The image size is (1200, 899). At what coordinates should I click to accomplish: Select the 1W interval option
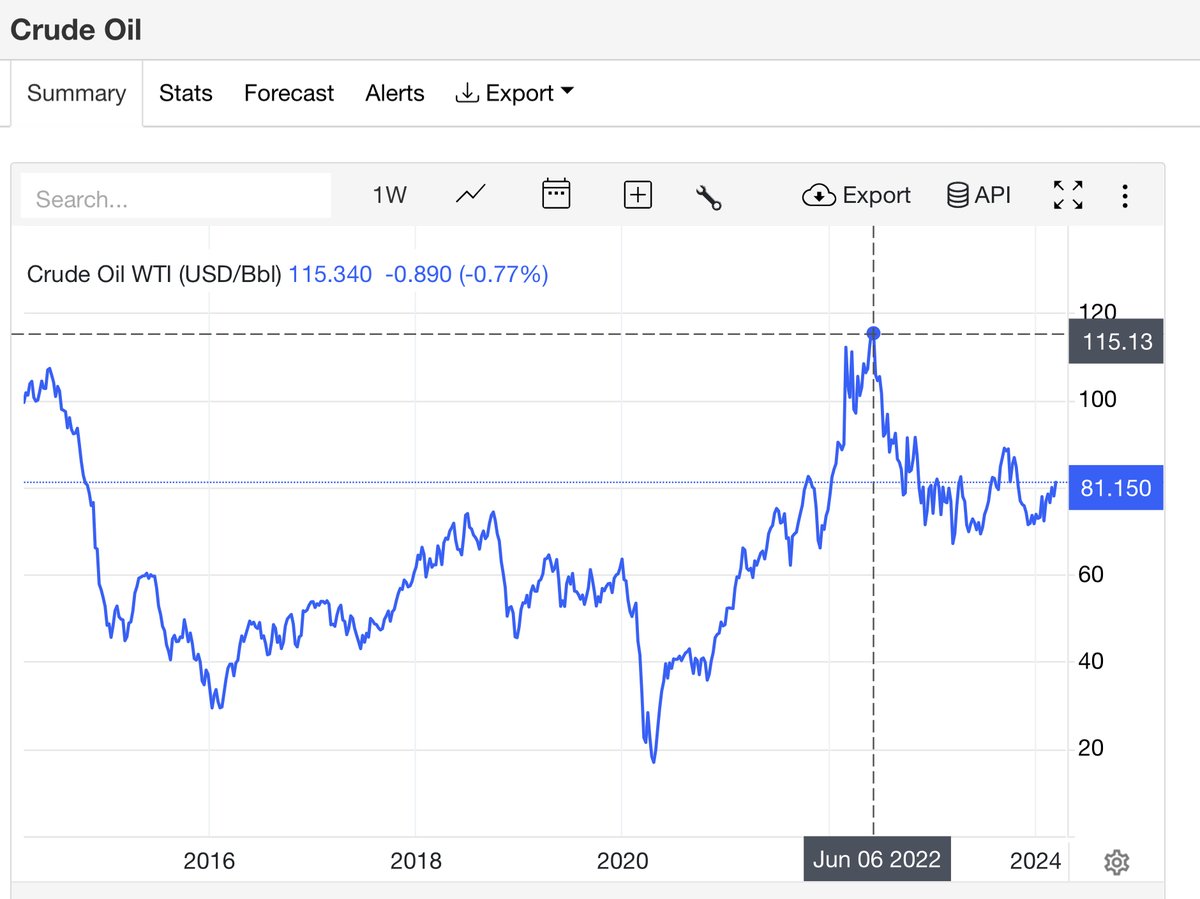coord(390,195)
